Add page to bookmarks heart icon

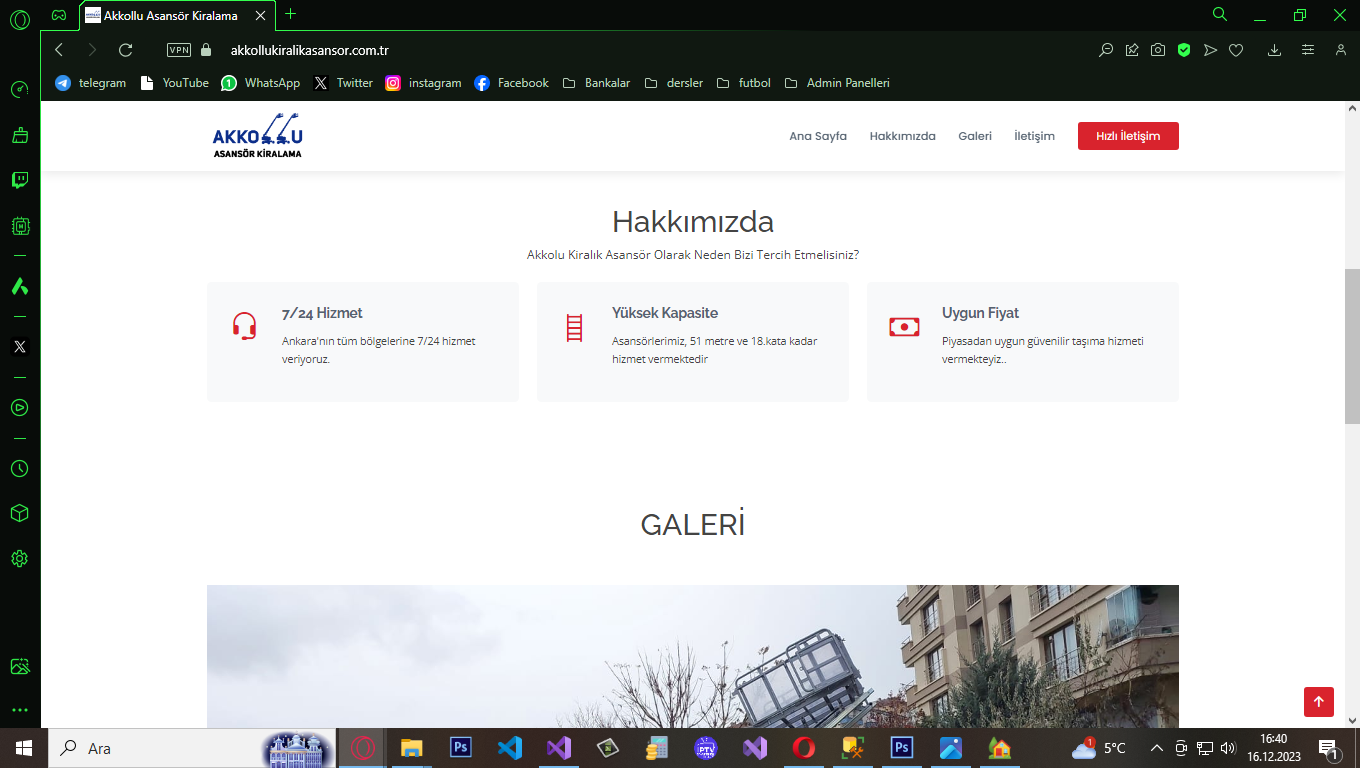(x=1236, y=50)
